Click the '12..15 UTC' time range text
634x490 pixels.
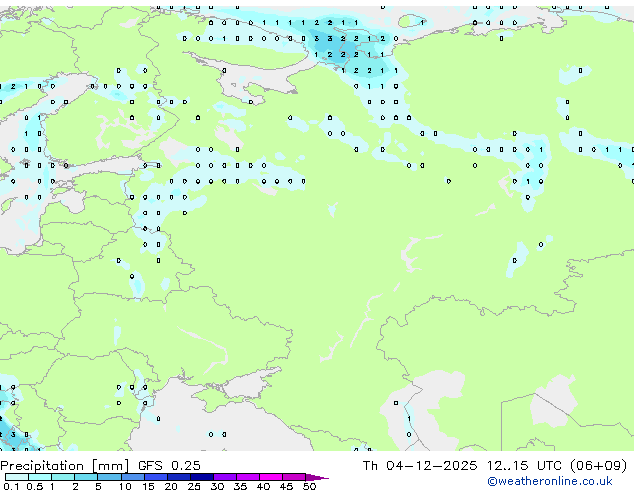click(524, 466)
